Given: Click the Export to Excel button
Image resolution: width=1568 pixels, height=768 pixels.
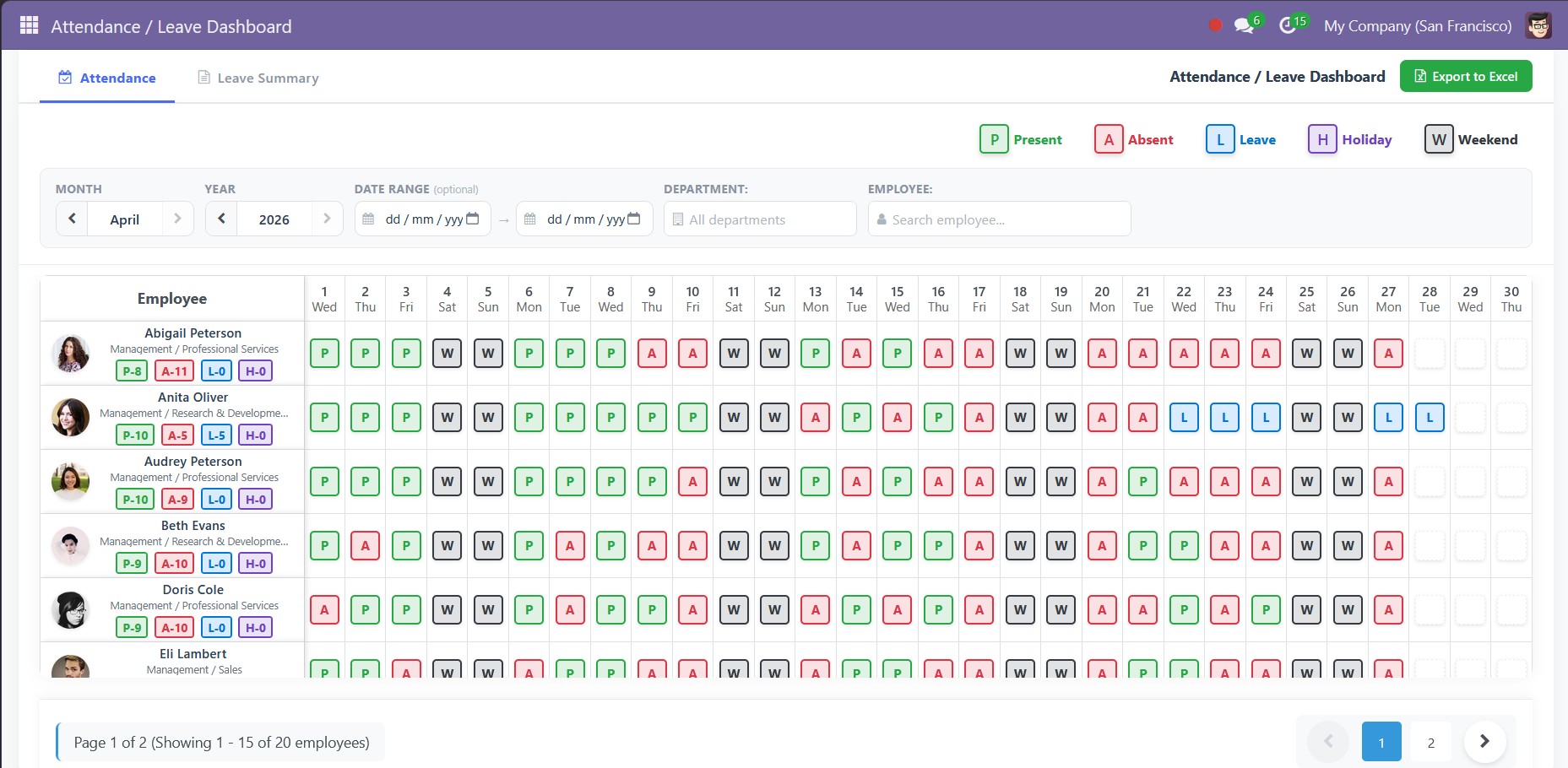Looking at the screenshot, I should click(x=1466, y=76).
